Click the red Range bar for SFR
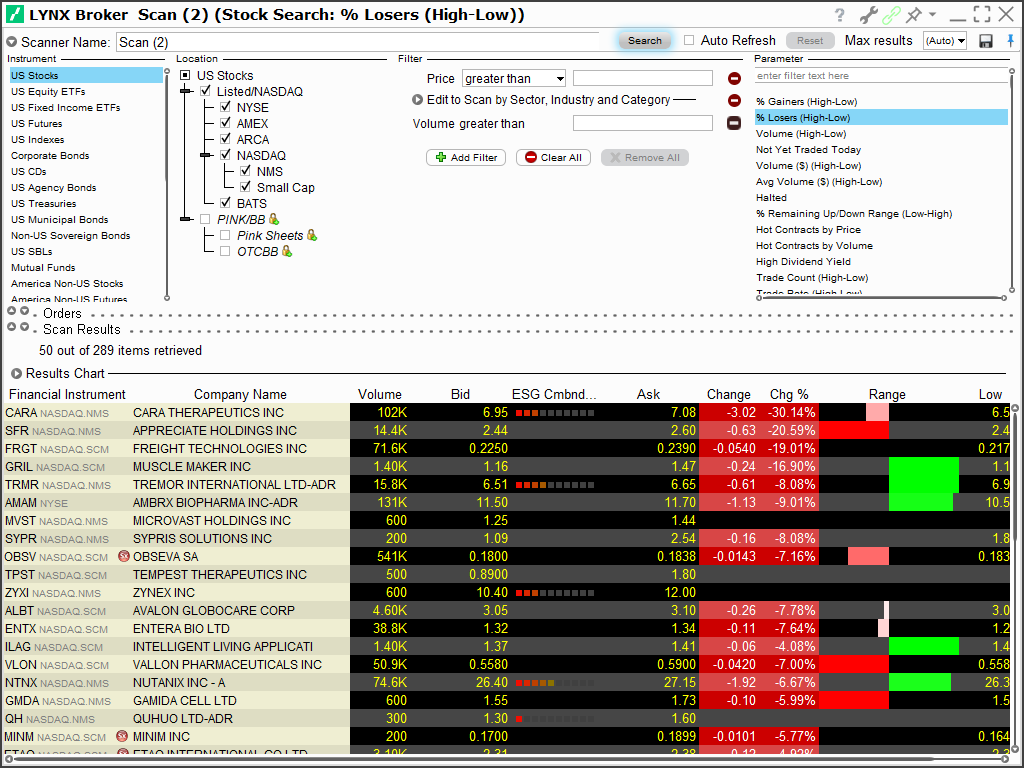 click(854, 430)
